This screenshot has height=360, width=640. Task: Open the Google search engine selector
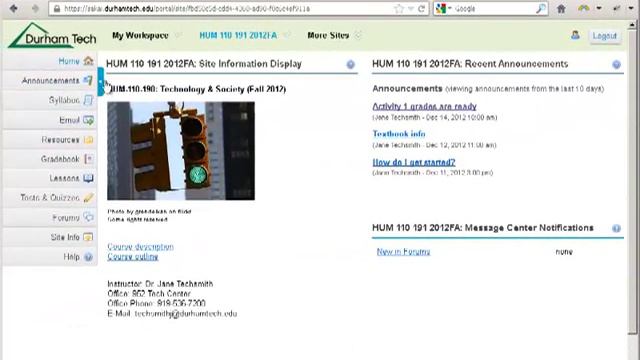tap(444, 9)
